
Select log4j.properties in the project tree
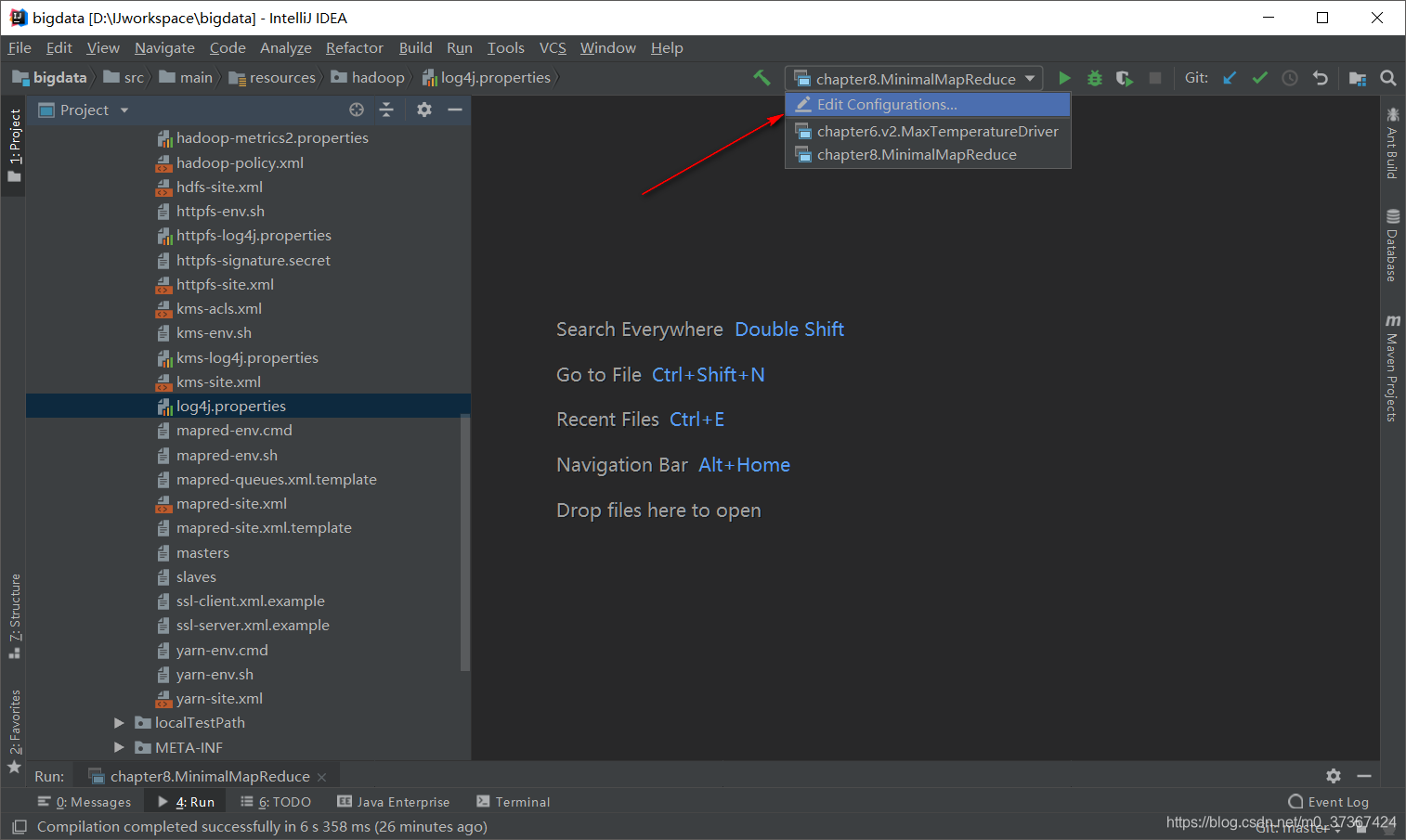pos(248,407)
